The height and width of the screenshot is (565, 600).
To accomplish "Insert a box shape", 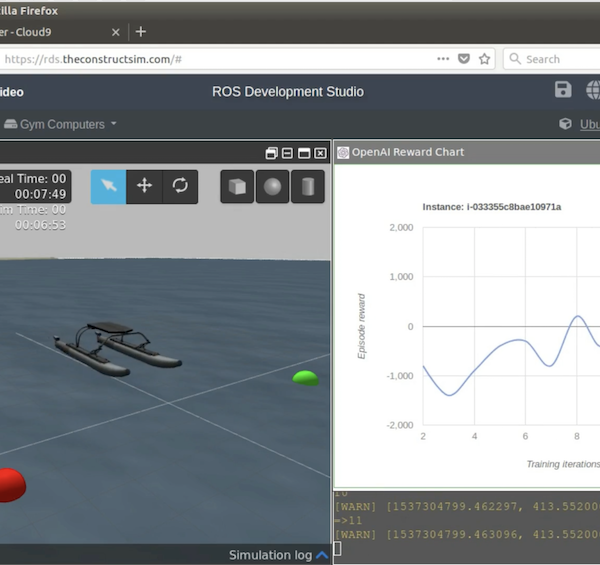I will 237,187.
